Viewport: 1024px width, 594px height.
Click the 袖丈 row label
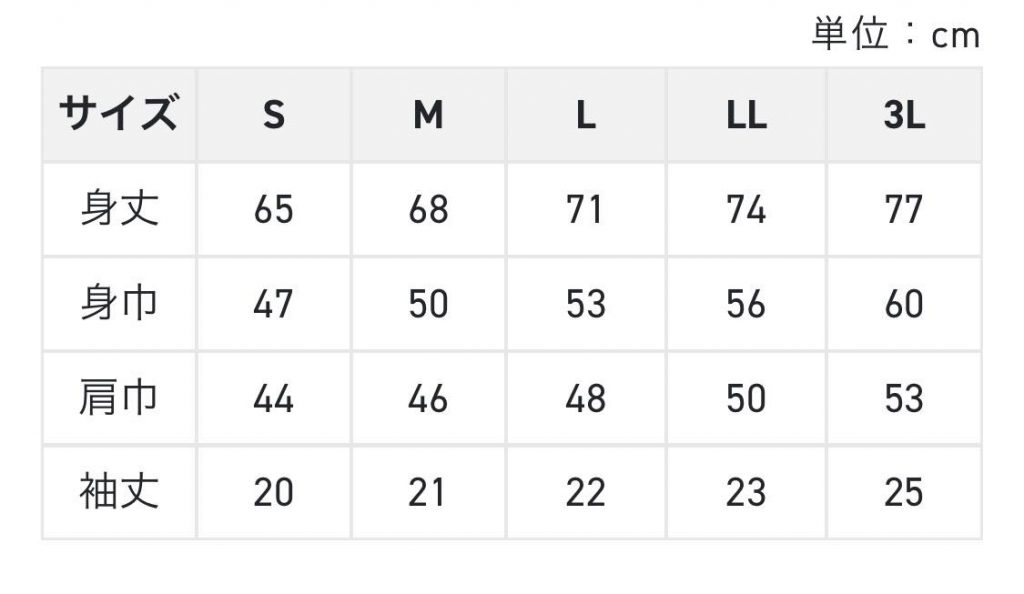[x=119, y=493]
